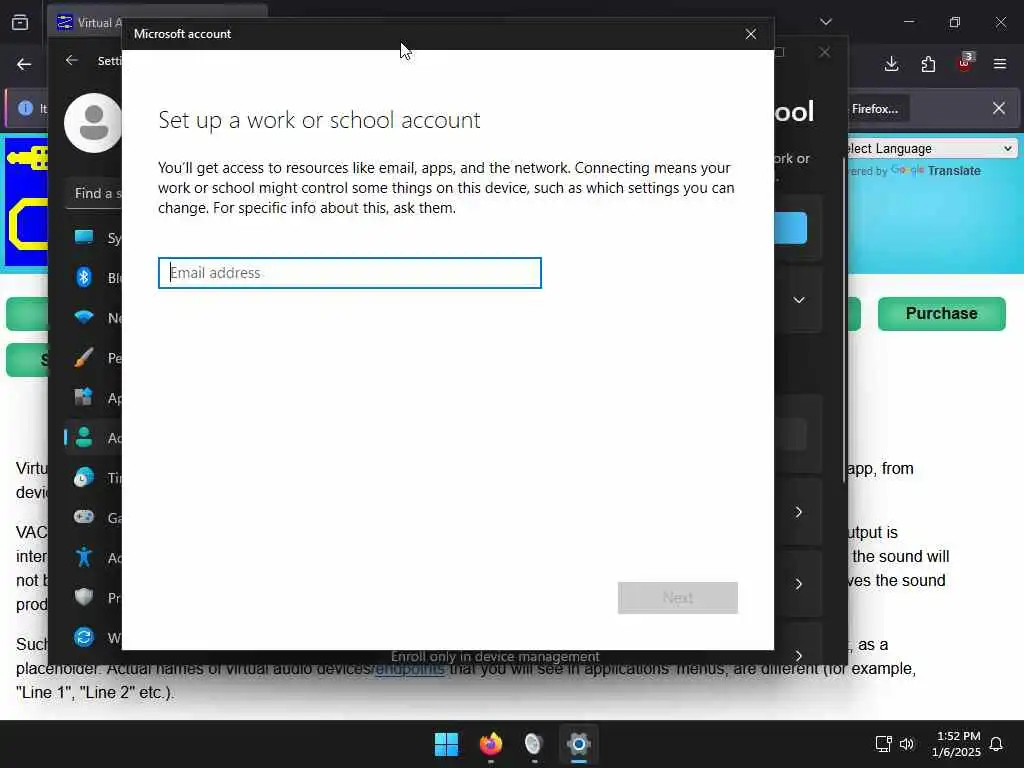1024x768 pixels.
Task: Select System icon in Settings sidebar
Action: (x=84, y=237)
